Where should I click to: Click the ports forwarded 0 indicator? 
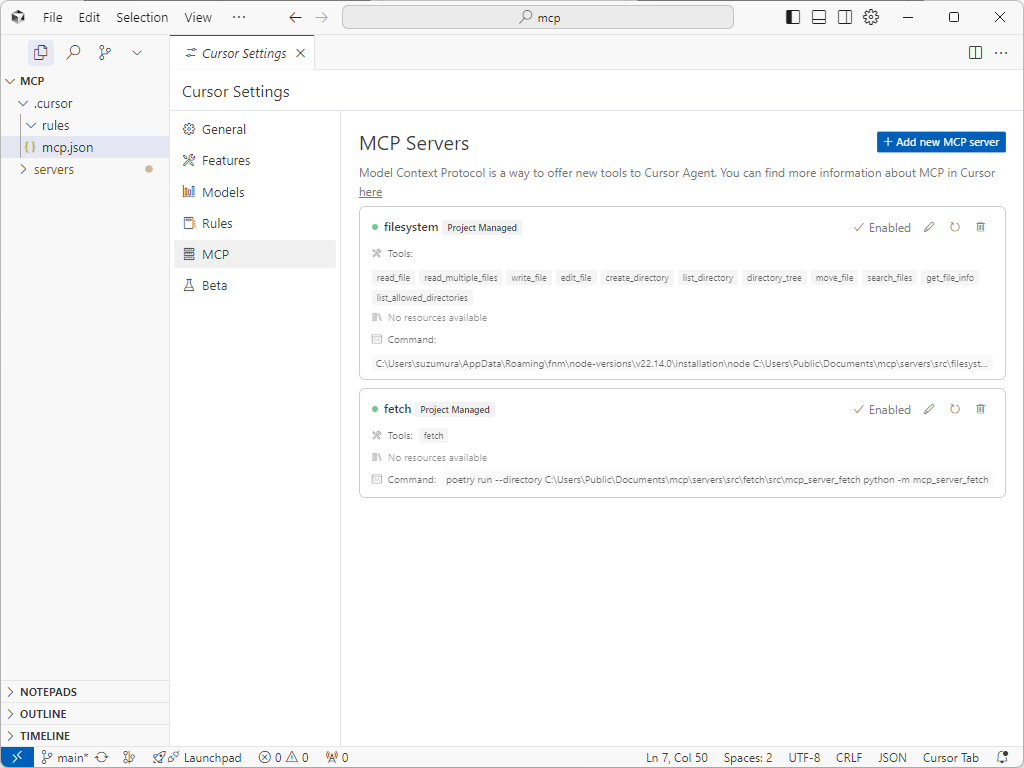click(337, 758)
